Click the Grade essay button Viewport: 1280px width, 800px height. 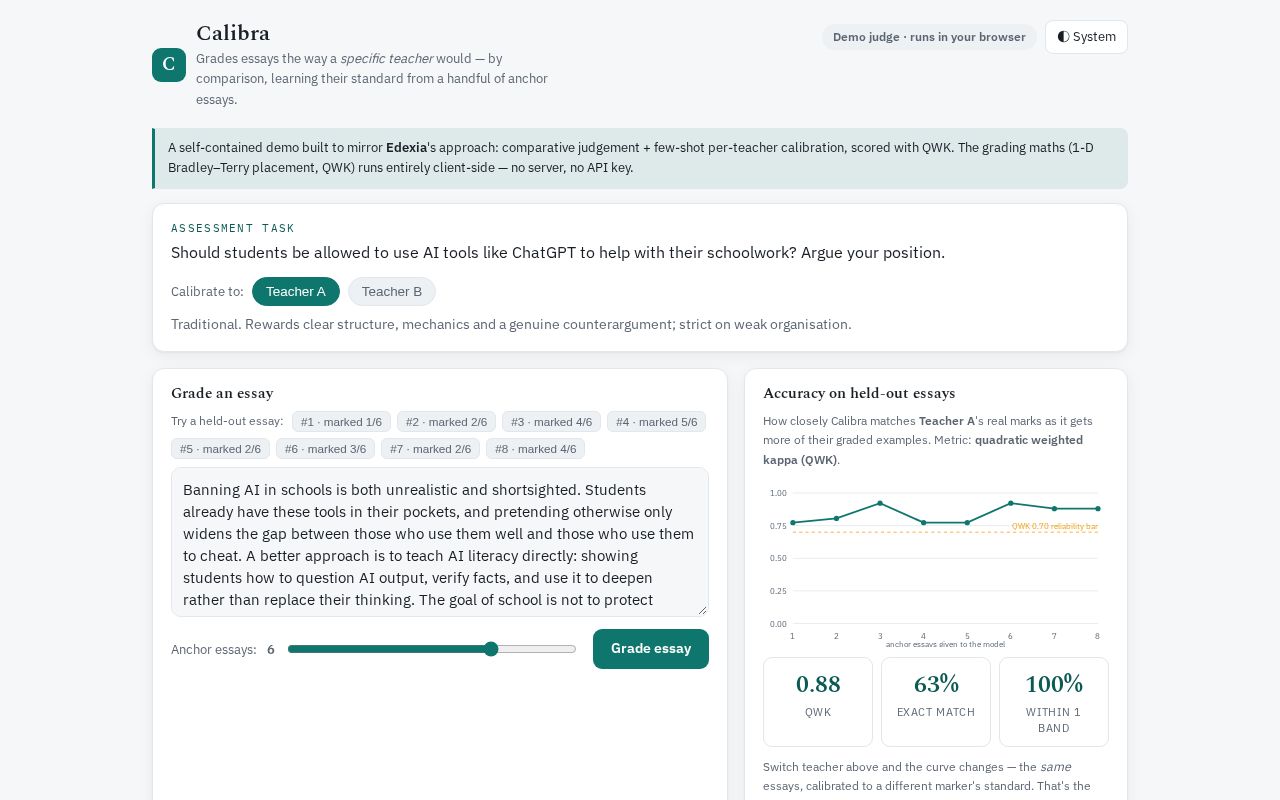click(651, 649)
